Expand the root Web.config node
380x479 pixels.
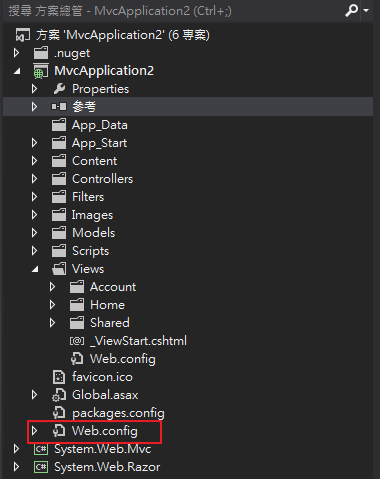click(34, 431)
